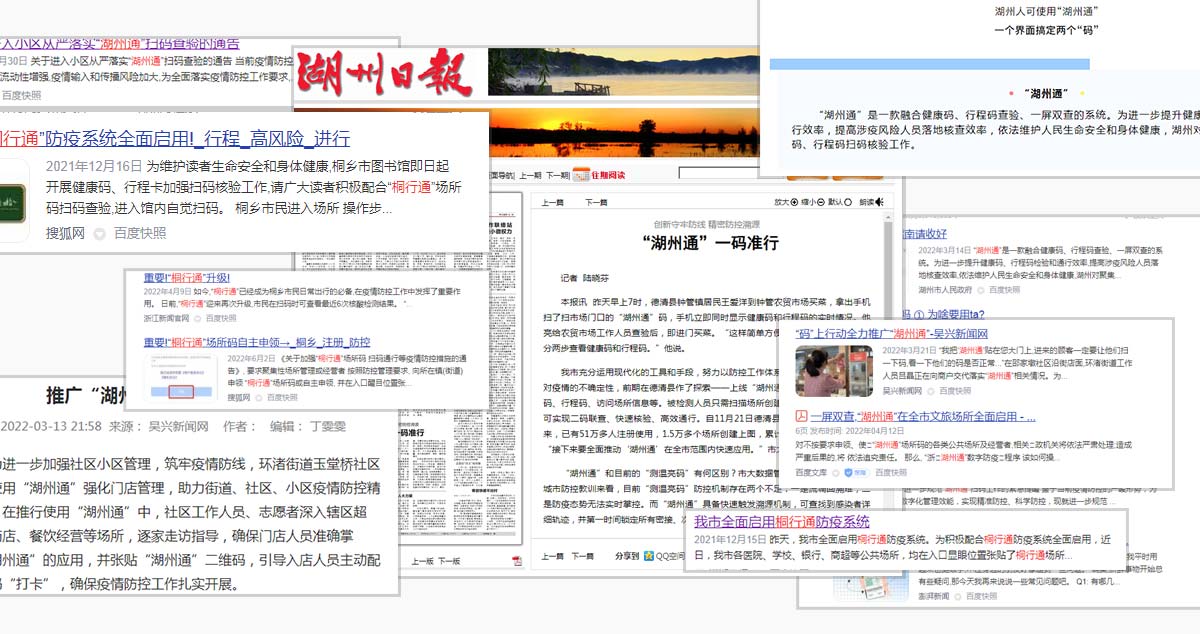Click 下一篇 above the article title
Screen dimensions: 1200x634
596,202
